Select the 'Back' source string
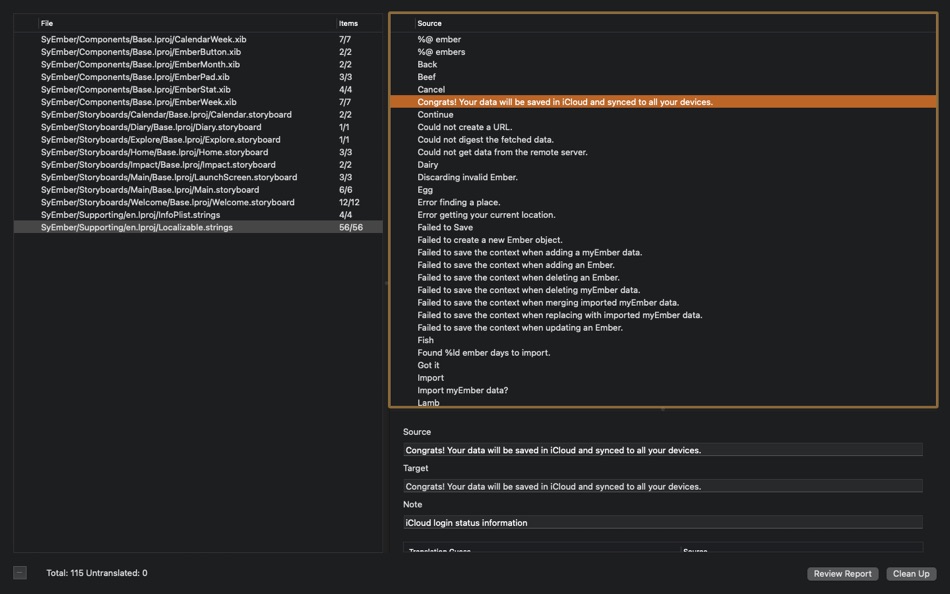950x594 pixels. tap(663, 64)
